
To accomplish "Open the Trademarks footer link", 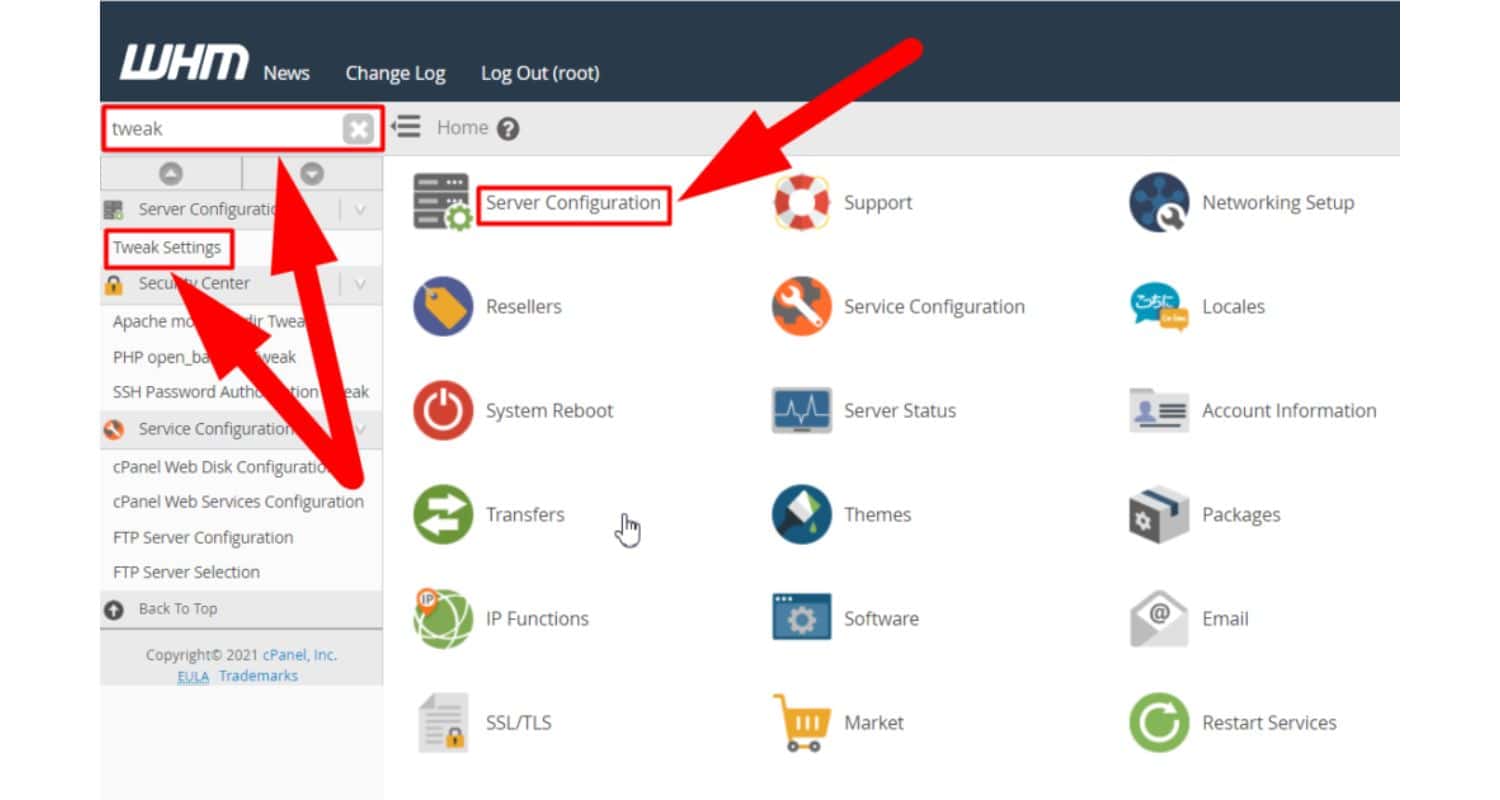I will coord(258,676).
